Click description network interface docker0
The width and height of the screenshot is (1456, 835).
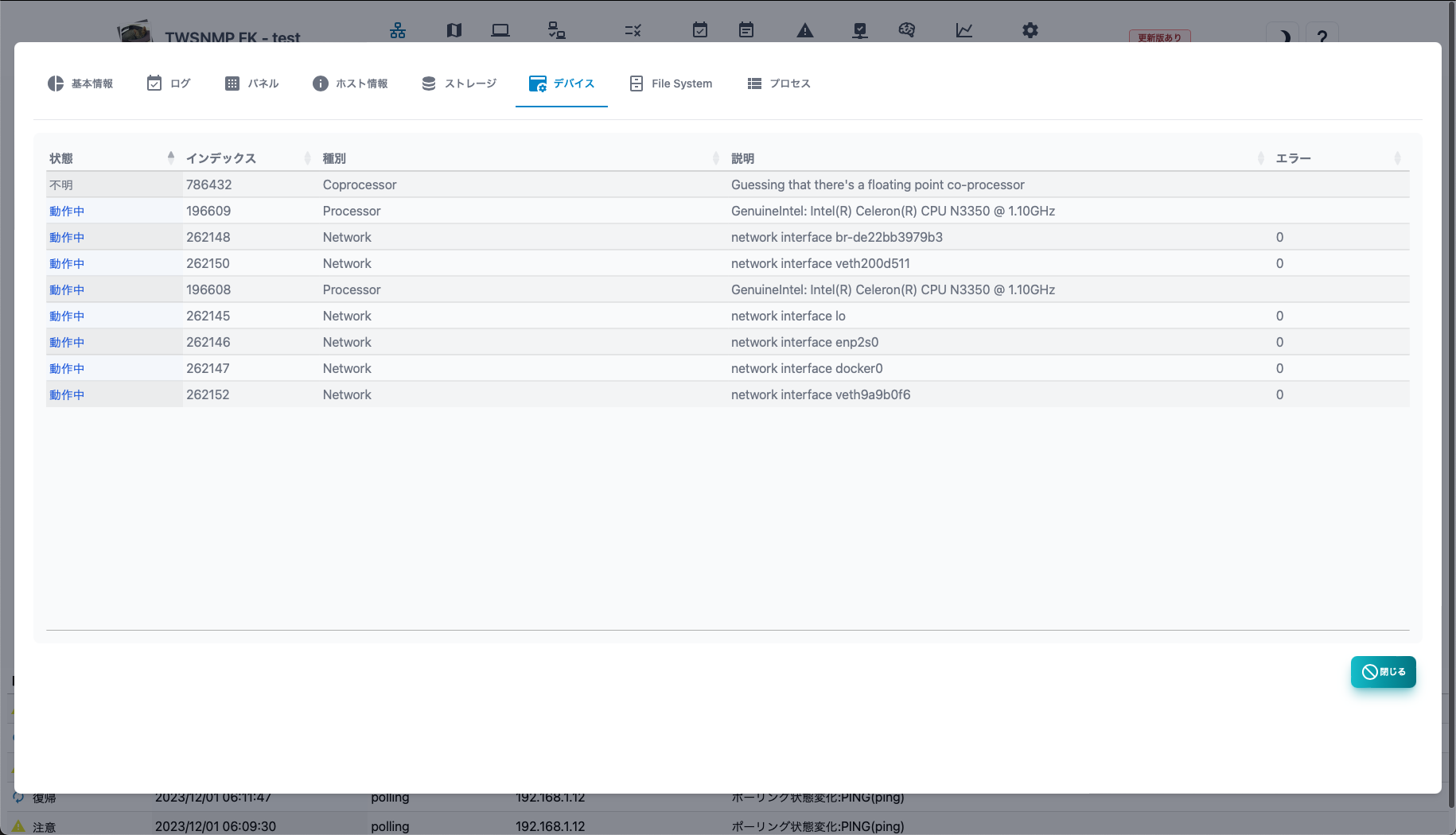(x=807, y=368)
